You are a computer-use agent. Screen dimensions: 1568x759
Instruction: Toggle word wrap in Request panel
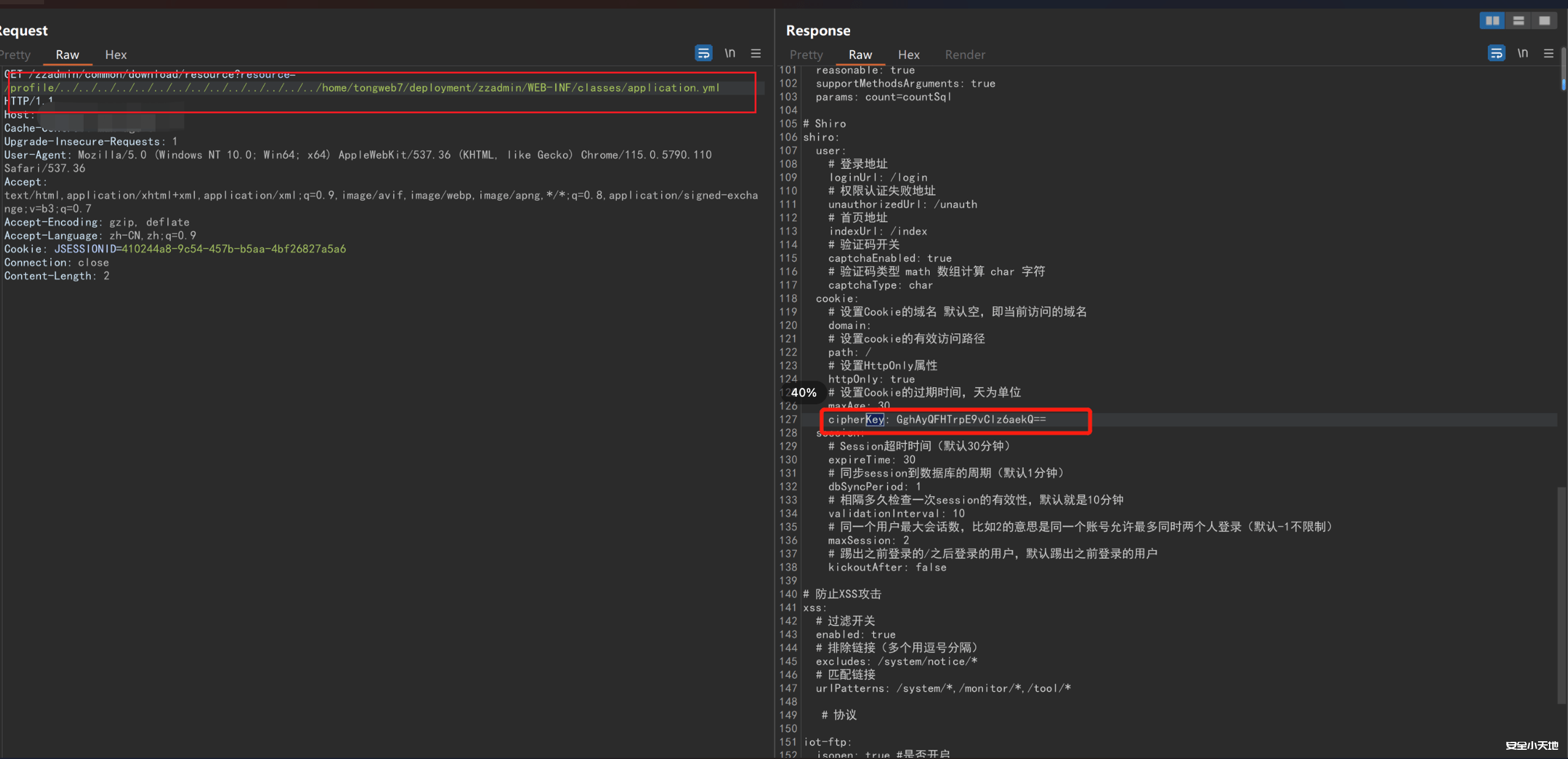tap(703, 53)
